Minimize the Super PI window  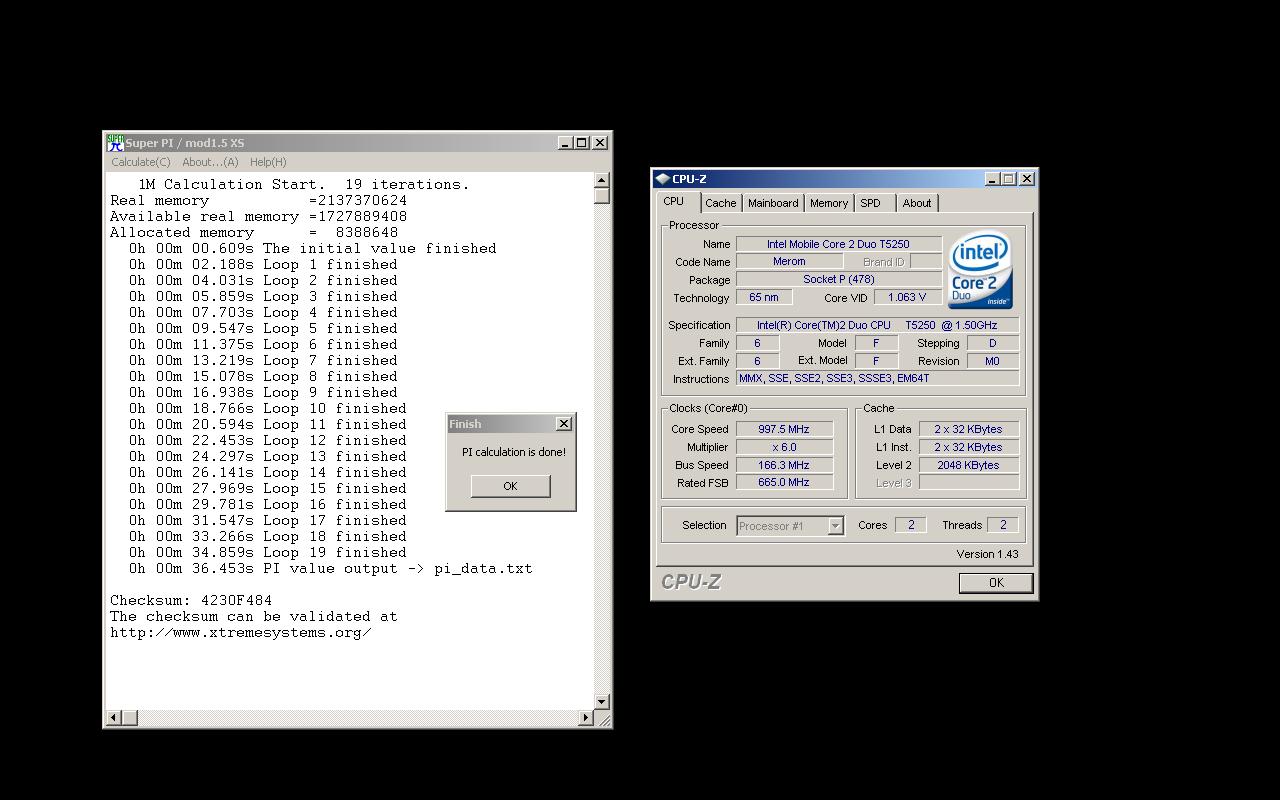[565, 143]
